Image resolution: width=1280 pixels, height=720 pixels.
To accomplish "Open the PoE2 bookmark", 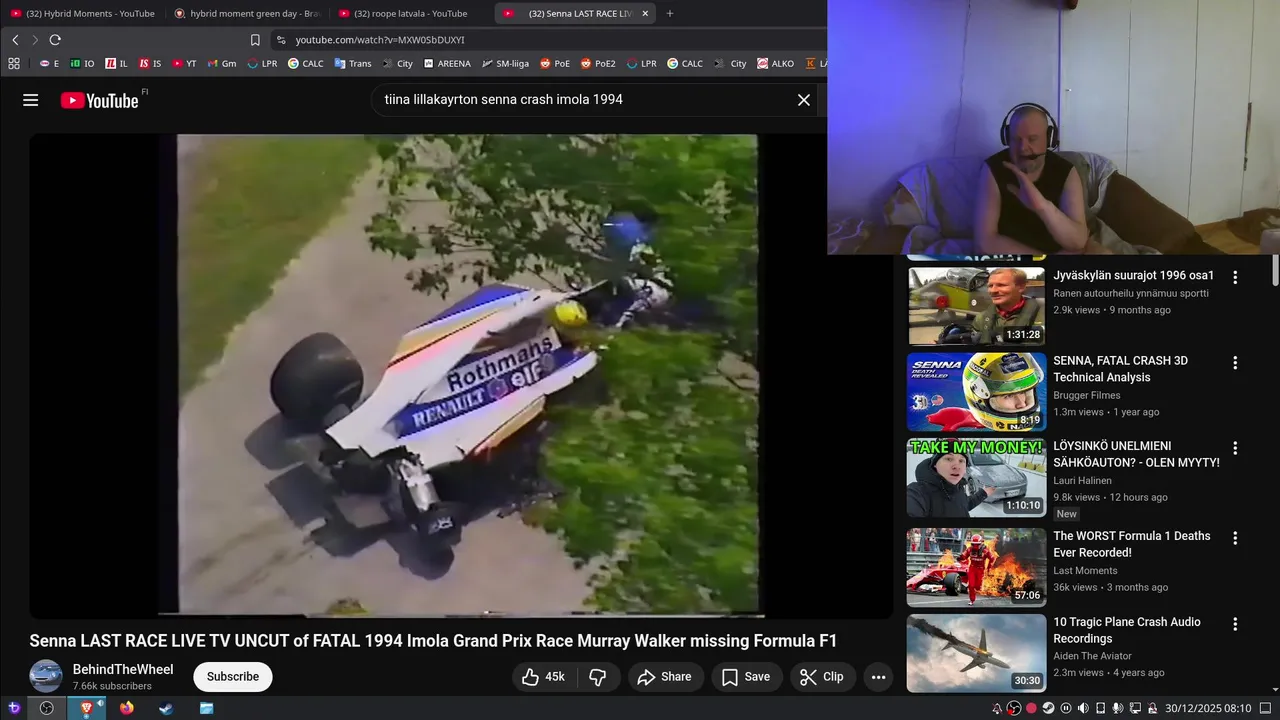I will tap(598, 63).
